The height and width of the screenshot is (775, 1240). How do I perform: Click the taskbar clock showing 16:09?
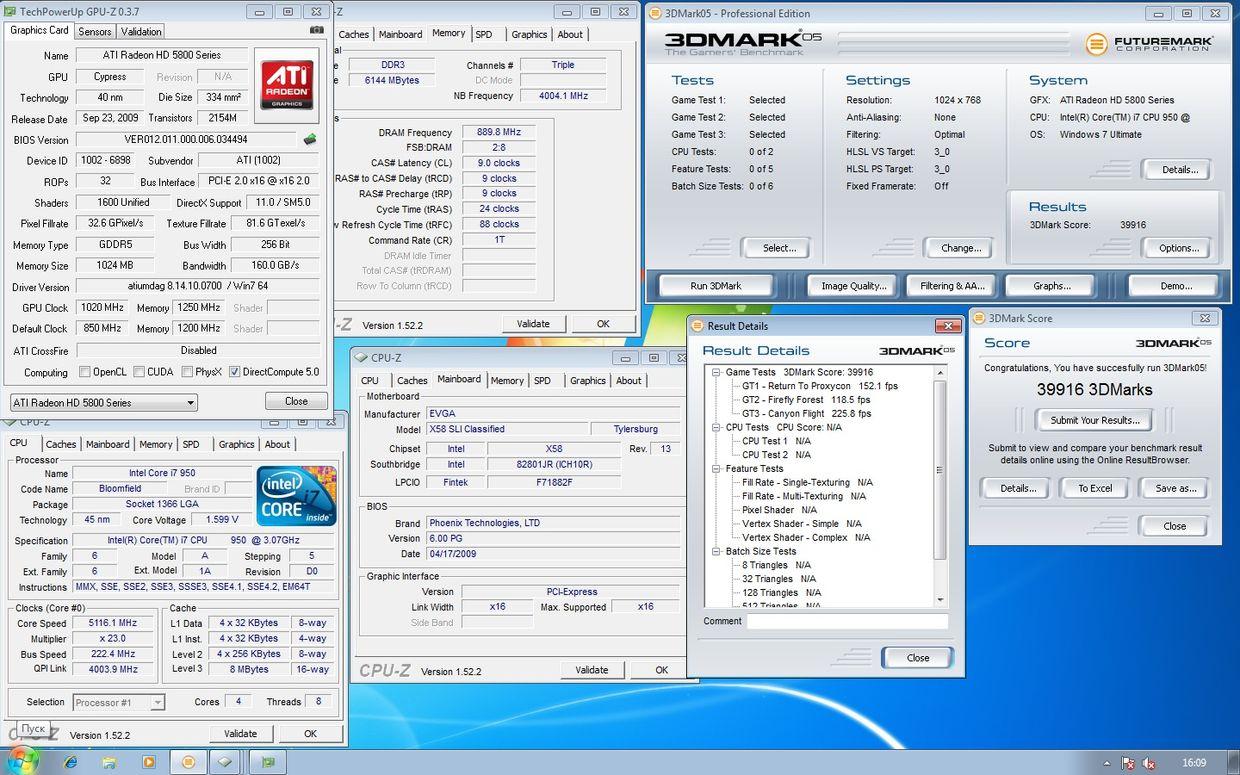pyautogui.click(x=1194, y=763)
